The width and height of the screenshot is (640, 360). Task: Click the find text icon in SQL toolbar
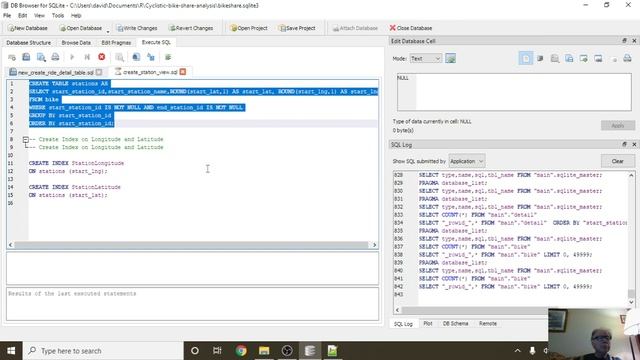click(x=136, y=57)
